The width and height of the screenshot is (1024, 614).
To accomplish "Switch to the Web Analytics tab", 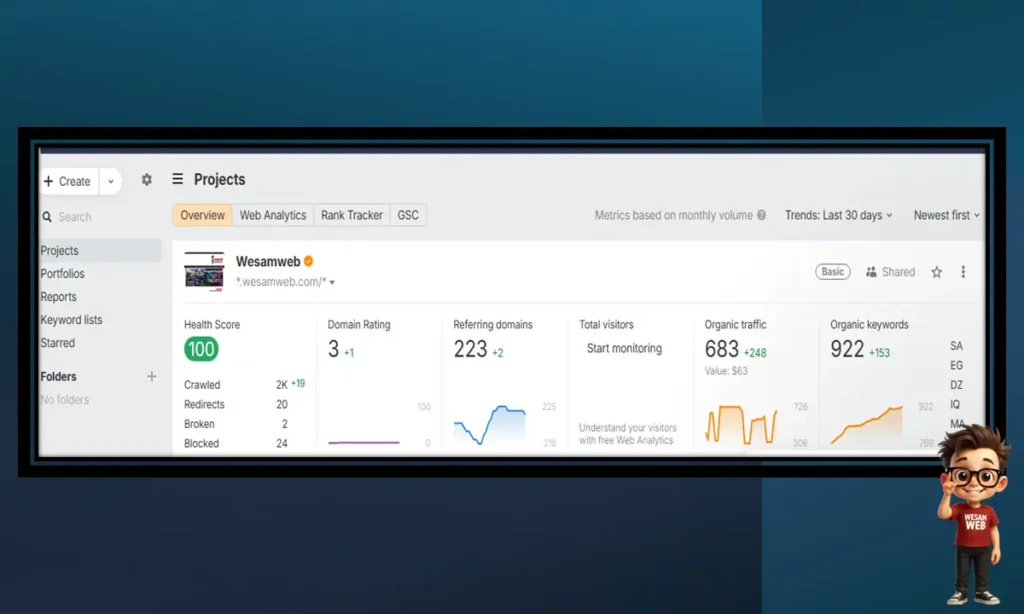I will click(273, 215).
